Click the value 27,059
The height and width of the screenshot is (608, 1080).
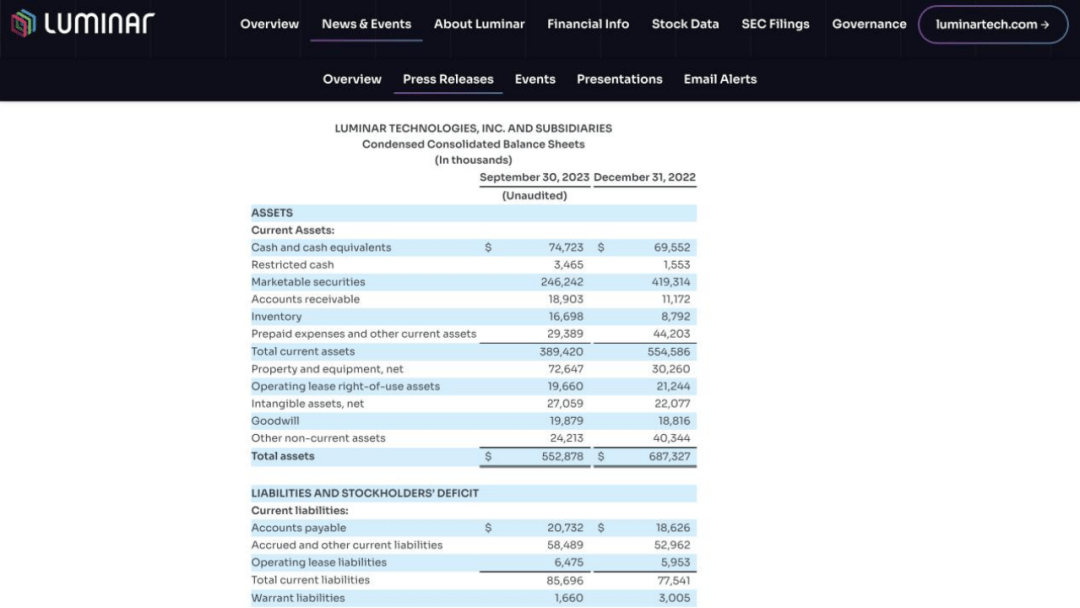pos(565,403)
